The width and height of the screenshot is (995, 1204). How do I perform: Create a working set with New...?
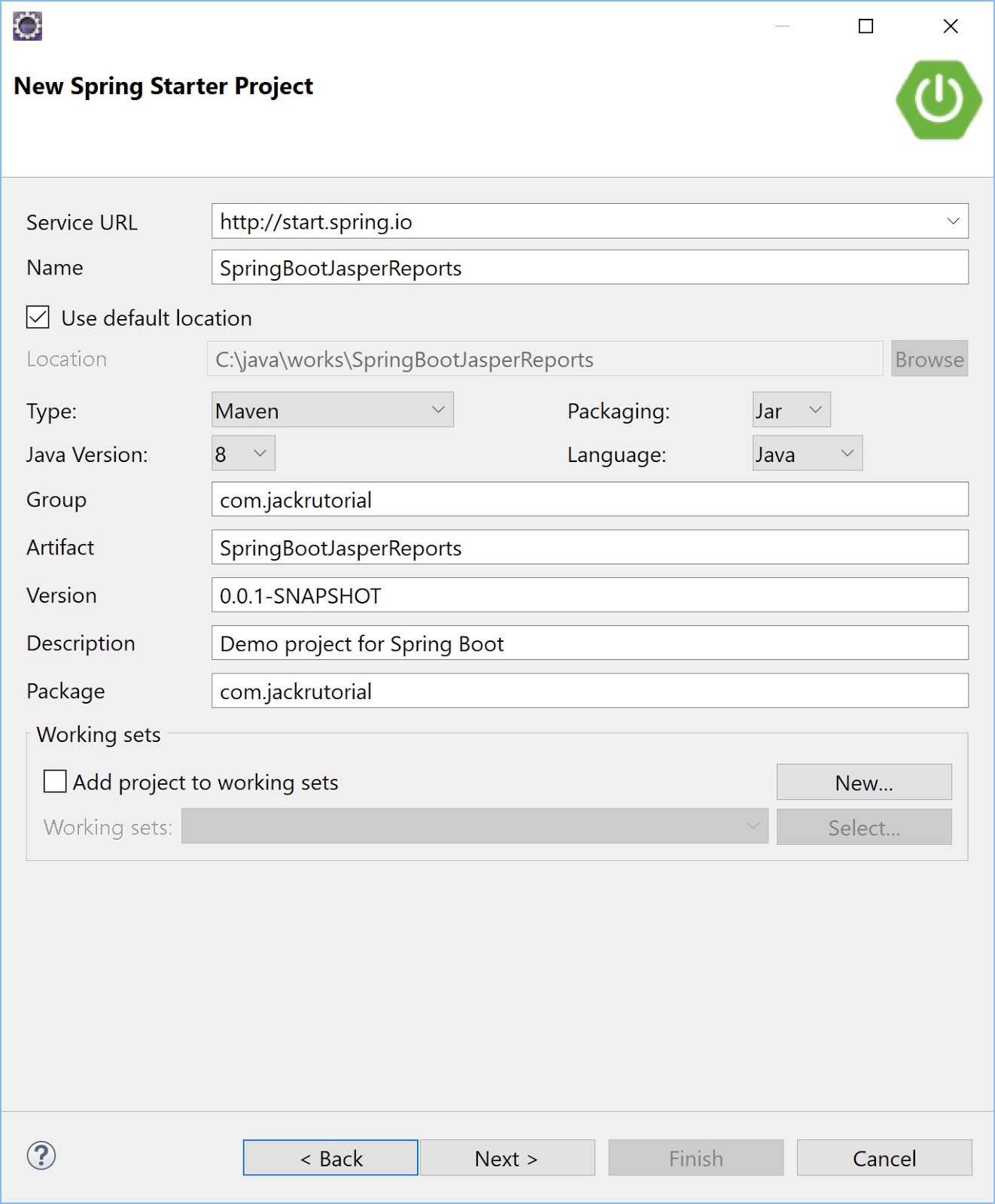(x=864, y=783)
